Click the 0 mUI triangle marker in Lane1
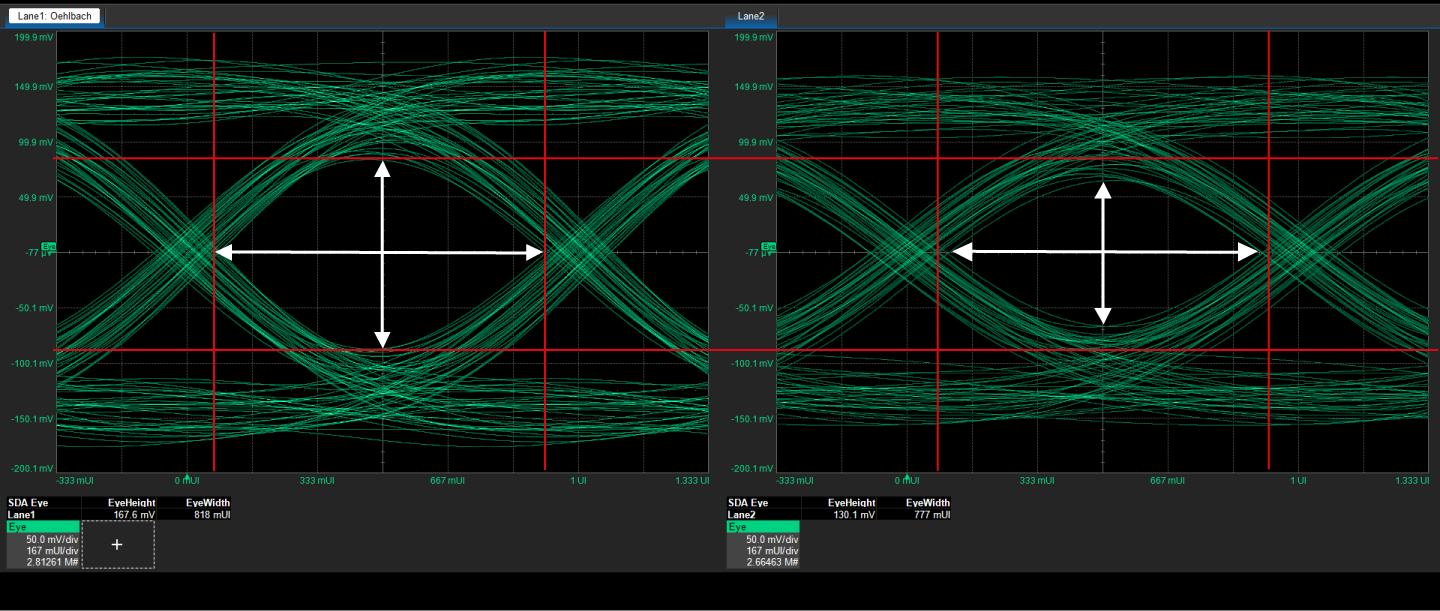This screenshot has height=611, width=1440. 186,475
